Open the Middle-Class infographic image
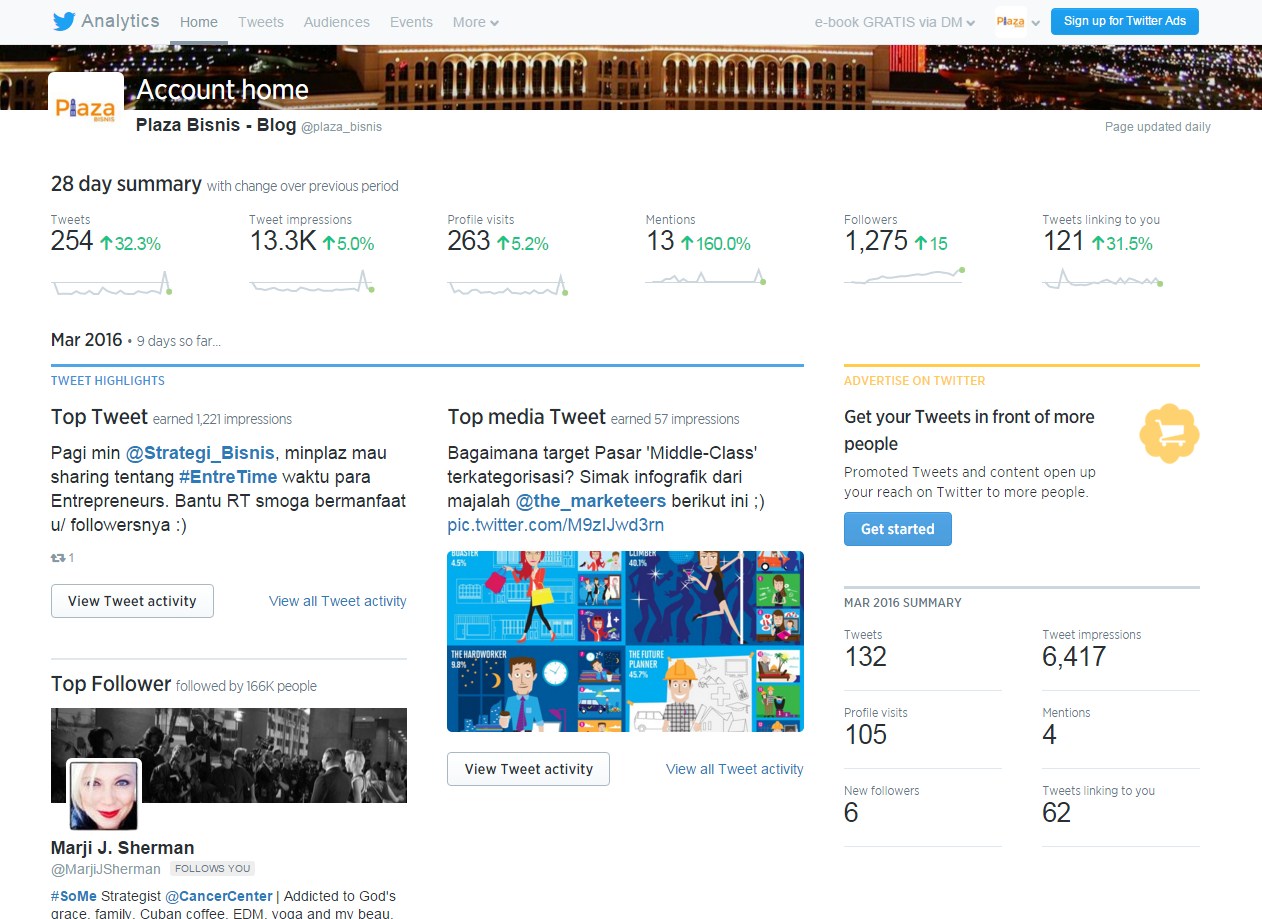This screenshot has width=1262, height=919. tap(625, 641)
